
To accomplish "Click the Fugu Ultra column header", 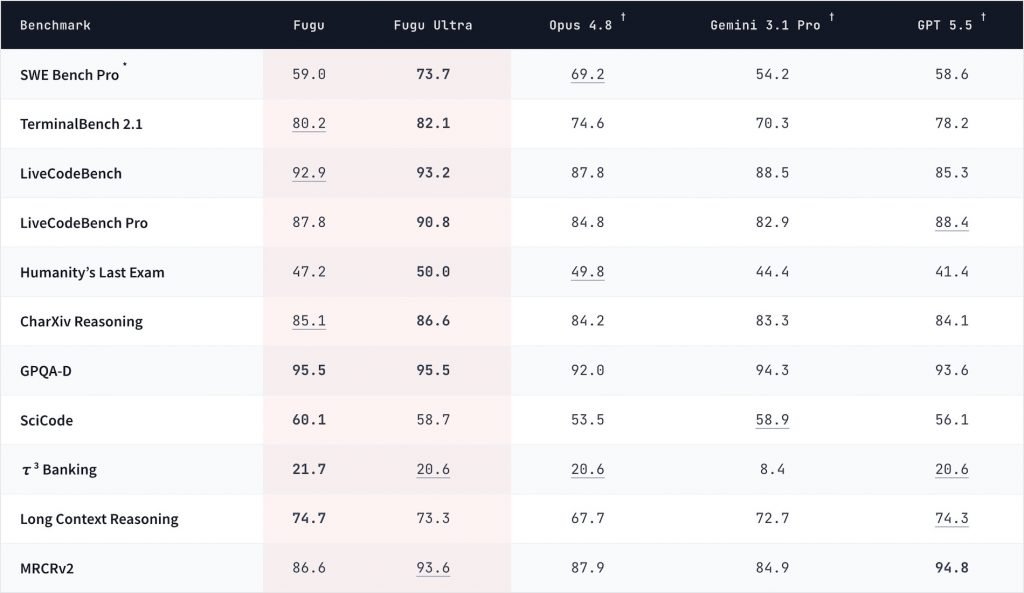I will tap(433, 25).
